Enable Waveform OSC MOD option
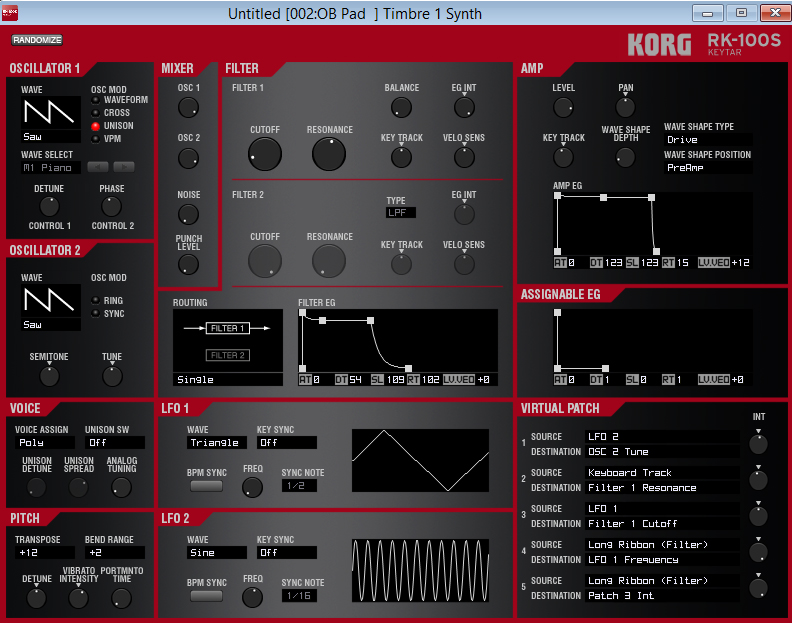Screen dimensions: 792x623 95,100
